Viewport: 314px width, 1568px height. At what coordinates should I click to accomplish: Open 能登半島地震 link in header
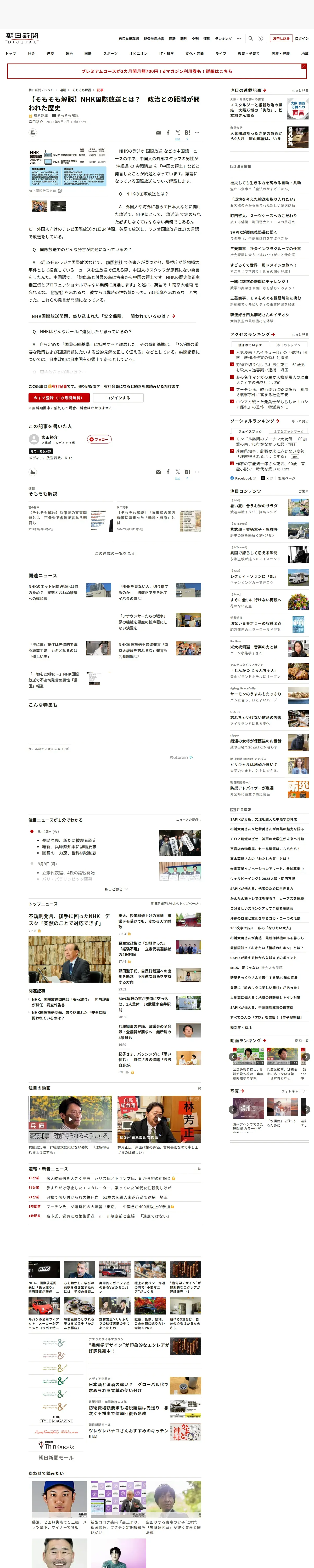tap(154, 38)
